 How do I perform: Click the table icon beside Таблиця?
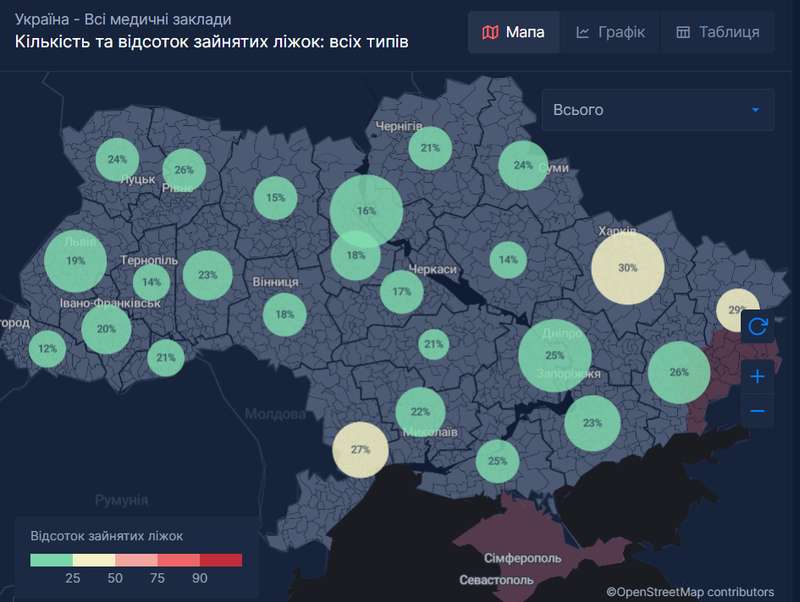coord(685,31)
